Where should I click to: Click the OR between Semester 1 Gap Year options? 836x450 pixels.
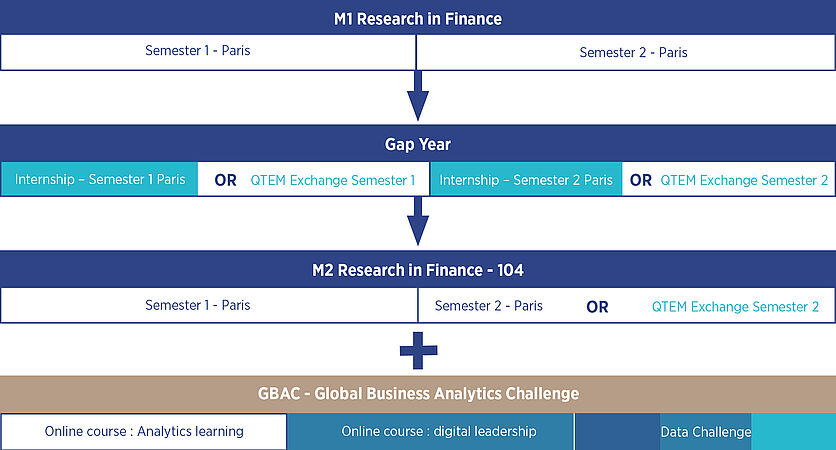coord(225,180)
